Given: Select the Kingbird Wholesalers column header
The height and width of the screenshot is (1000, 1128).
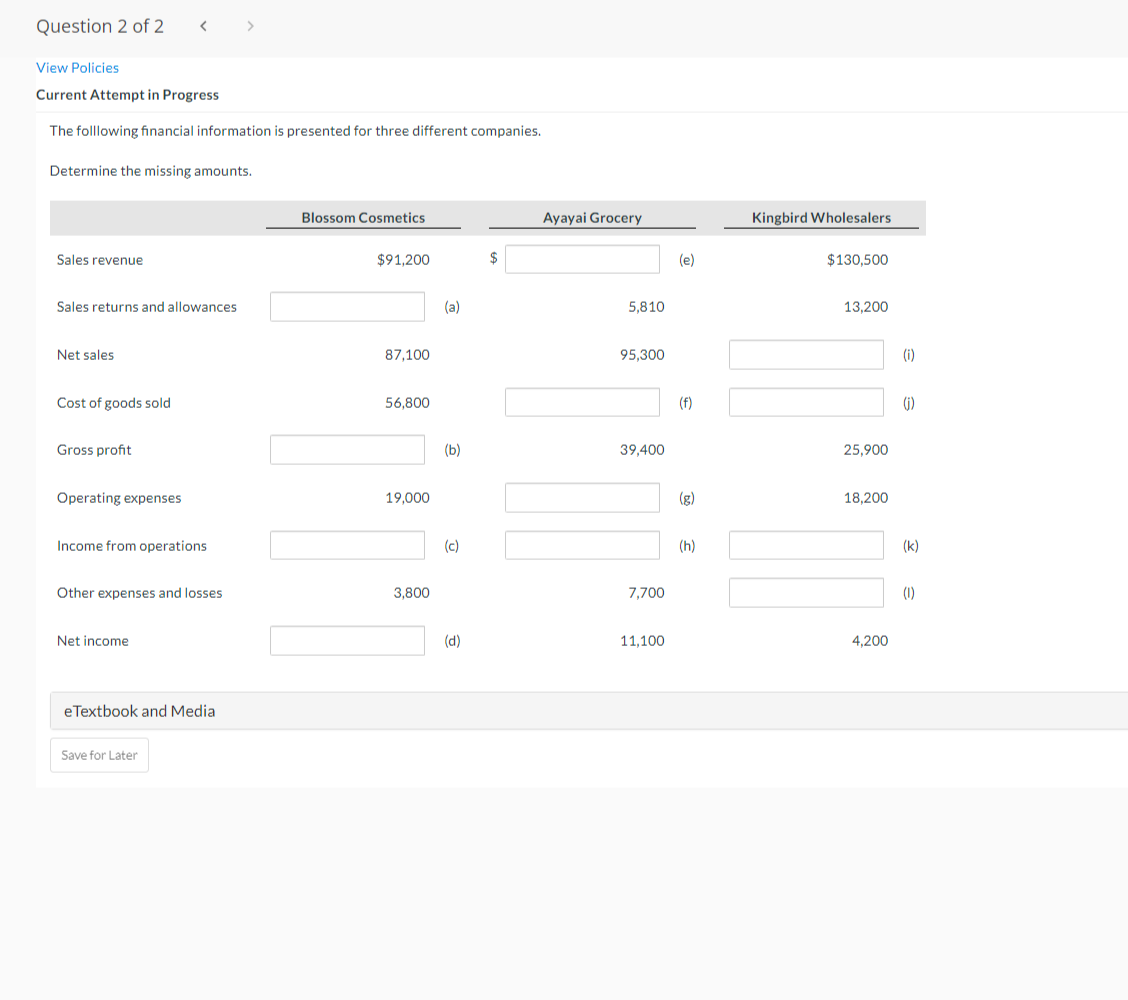Looking at the screenshot, I should point(821,217).
